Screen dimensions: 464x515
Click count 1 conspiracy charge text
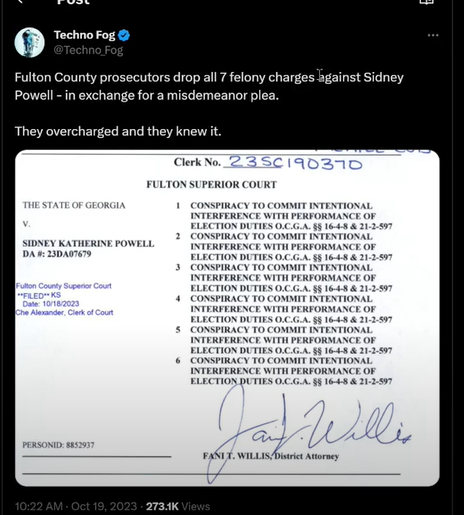coord(291,216)
